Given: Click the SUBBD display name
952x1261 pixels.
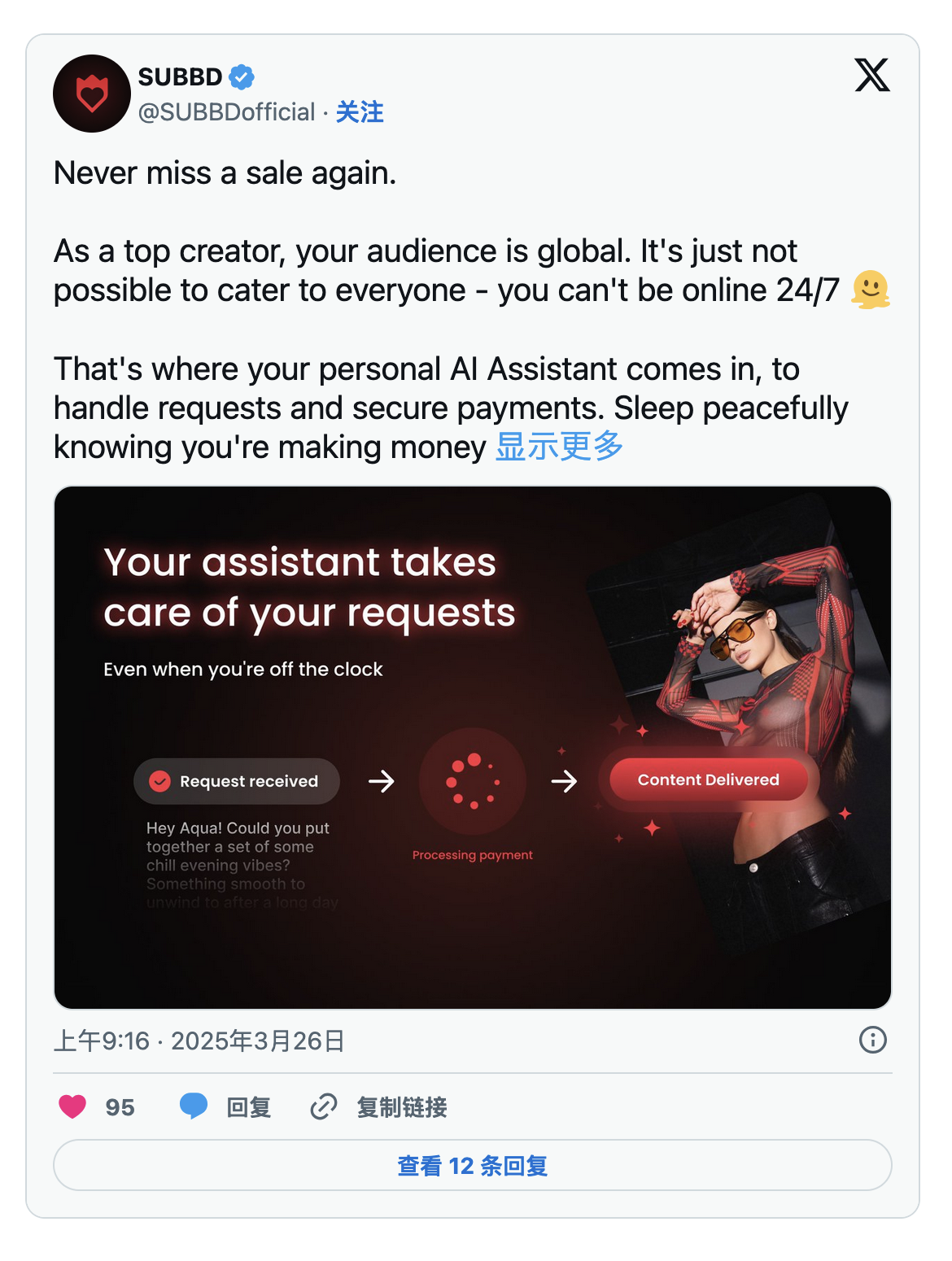Looking at the screenshot, I should [180, 76].
